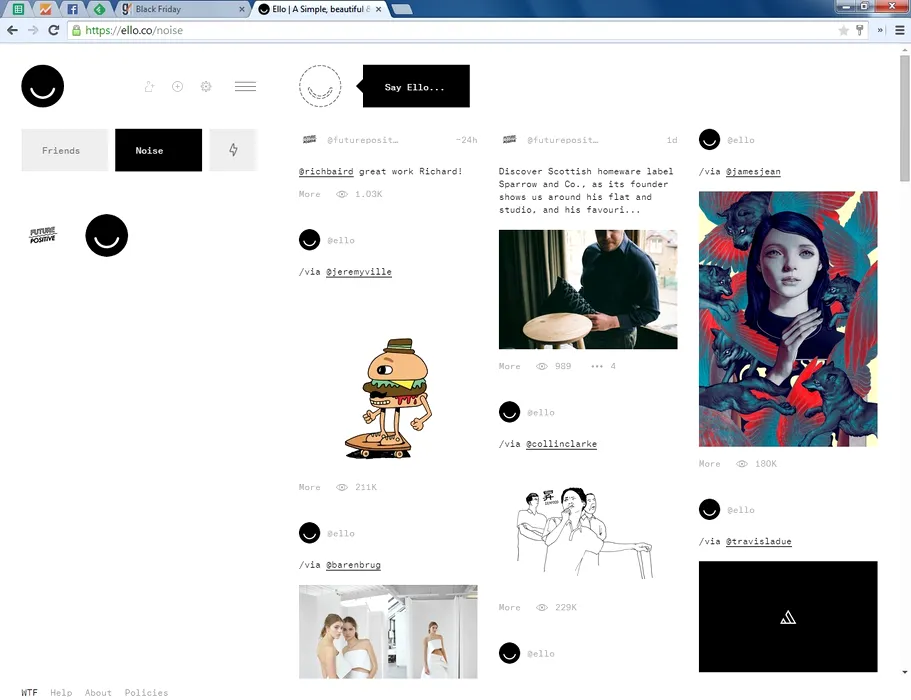Open notifications via the lightning bolt button

click(233, 150)
